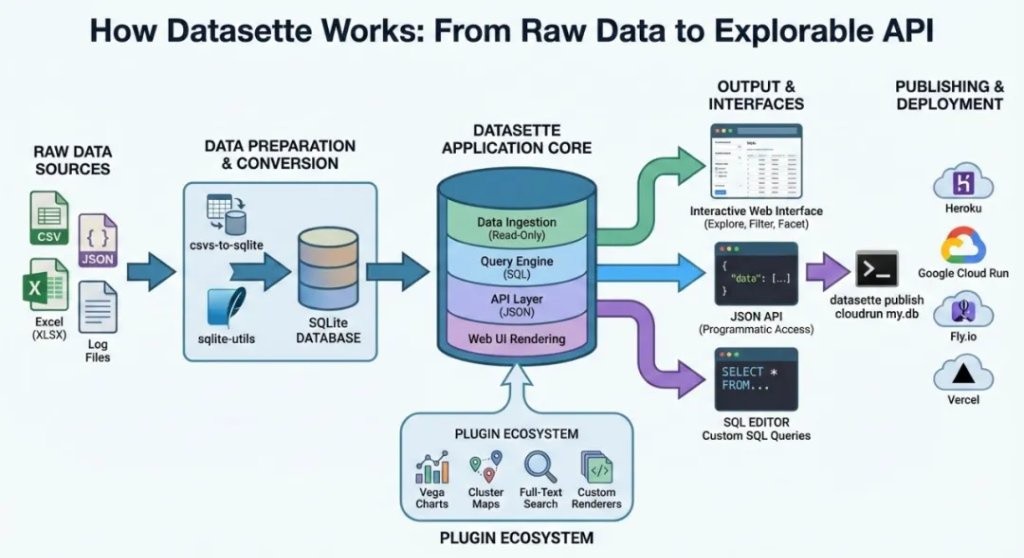
Task: Open the Interactive Web Interface thumbnail
Action: (756, 161)
